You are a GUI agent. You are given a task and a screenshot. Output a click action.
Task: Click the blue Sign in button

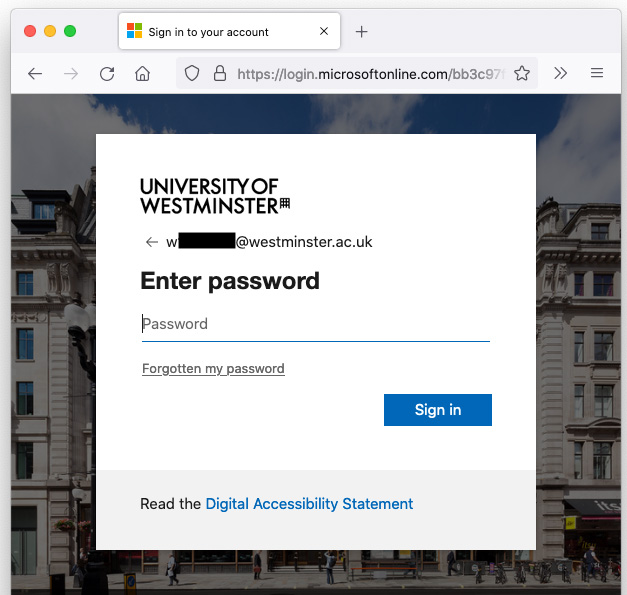tap(438, 410)
